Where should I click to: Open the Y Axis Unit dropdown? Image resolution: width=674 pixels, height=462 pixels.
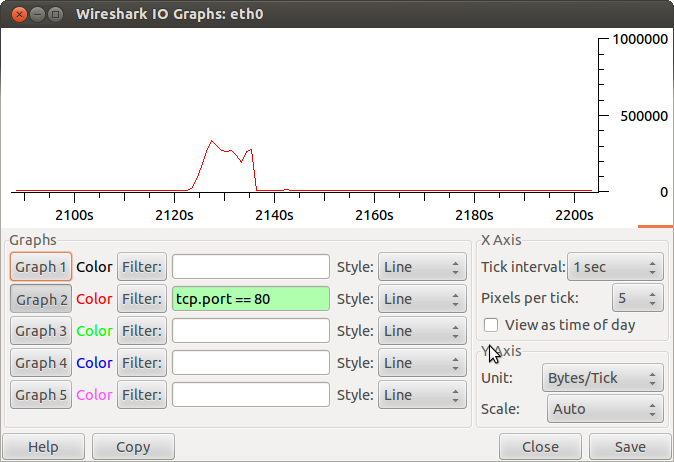pyautogui.click(x=603, y=378)
